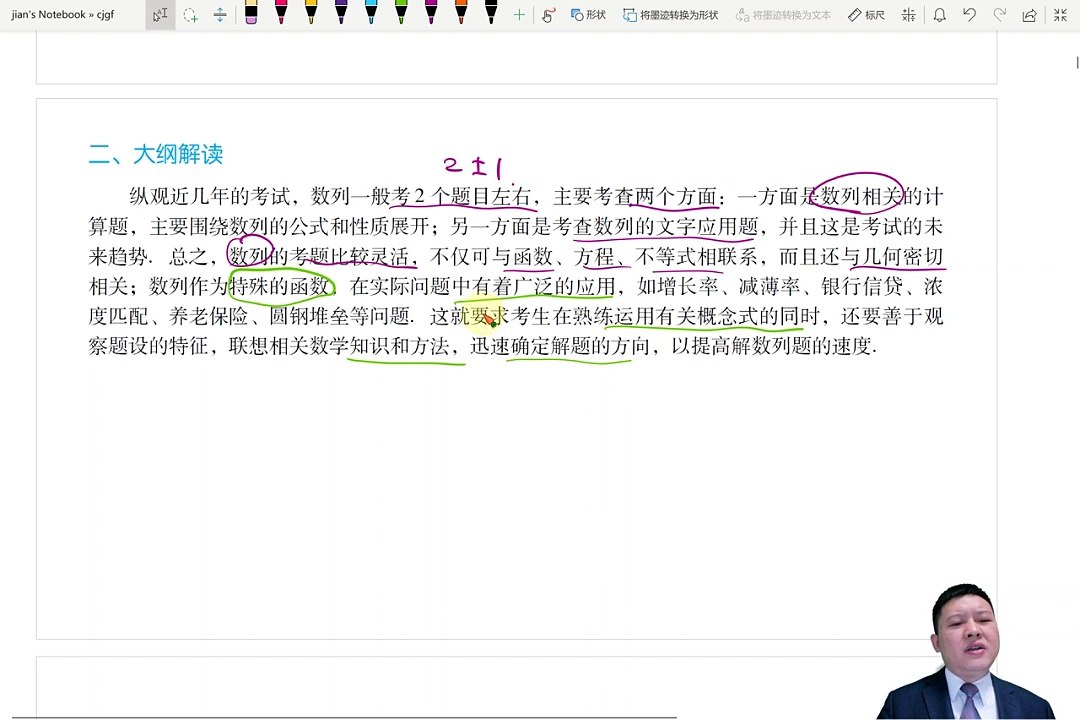The image size is (1080, 720).
Task: Select the magenta pen
Action: point(431,13)
